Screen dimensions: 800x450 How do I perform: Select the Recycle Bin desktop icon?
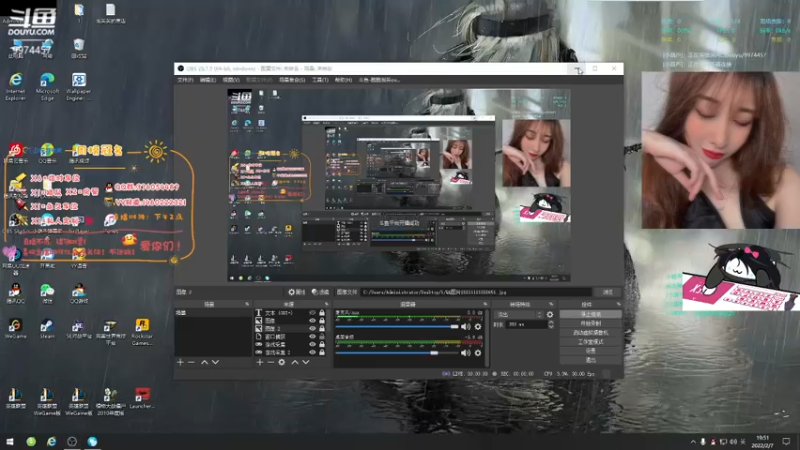point(79,48)
